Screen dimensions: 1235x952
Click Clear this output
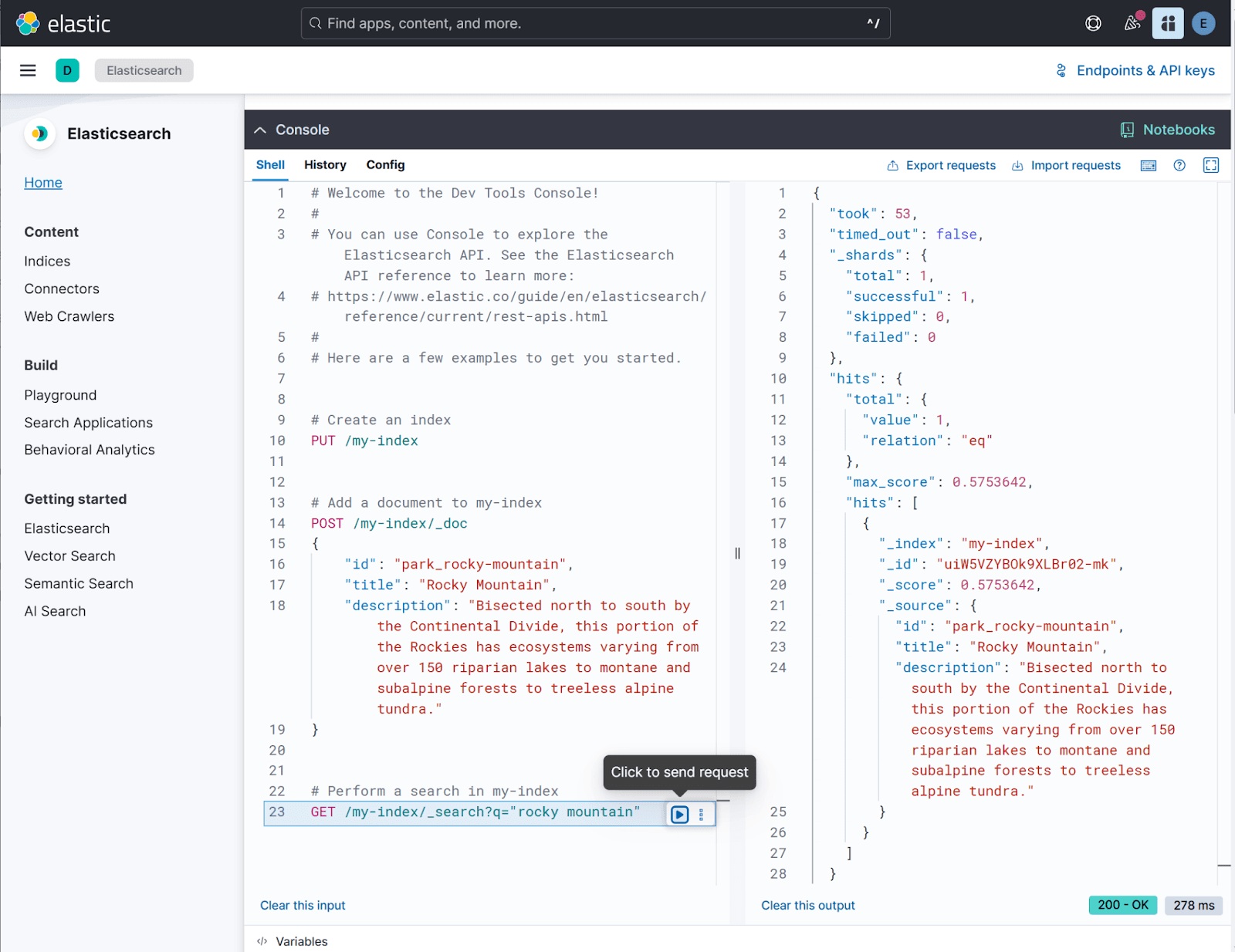tap(807, 905)
